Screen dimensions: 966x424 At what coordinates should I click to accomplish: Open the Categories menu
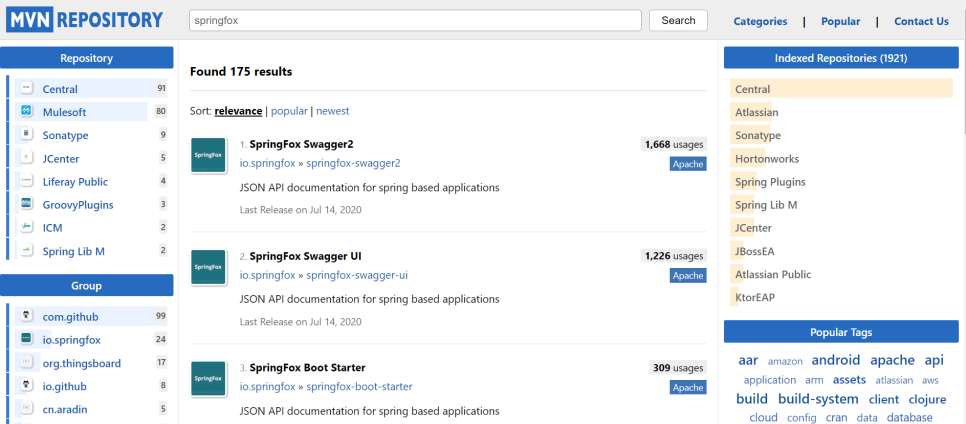[760, 21]
